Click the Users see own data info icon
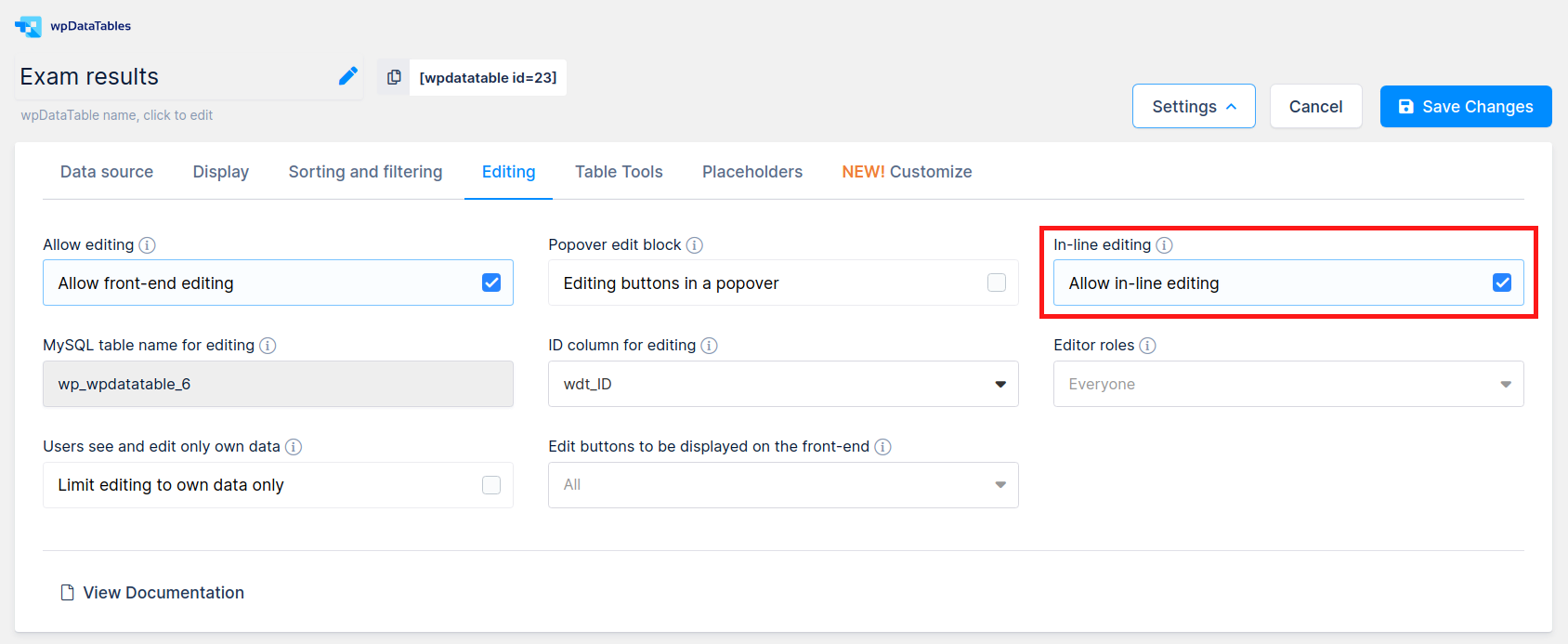 tap(294, 447)
